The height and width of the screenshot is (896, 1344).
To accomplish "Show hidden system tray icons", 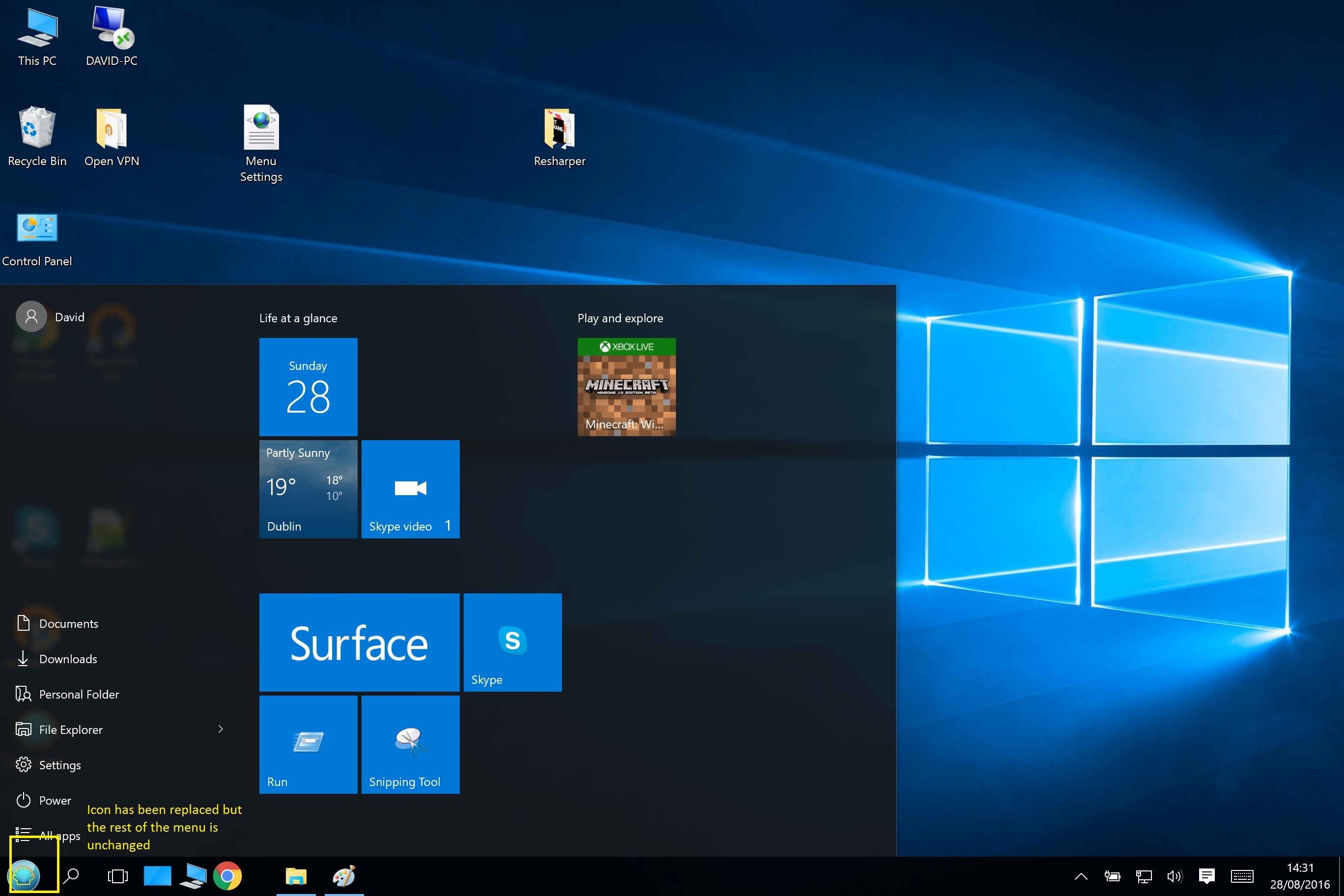I will coord(1081,876).
